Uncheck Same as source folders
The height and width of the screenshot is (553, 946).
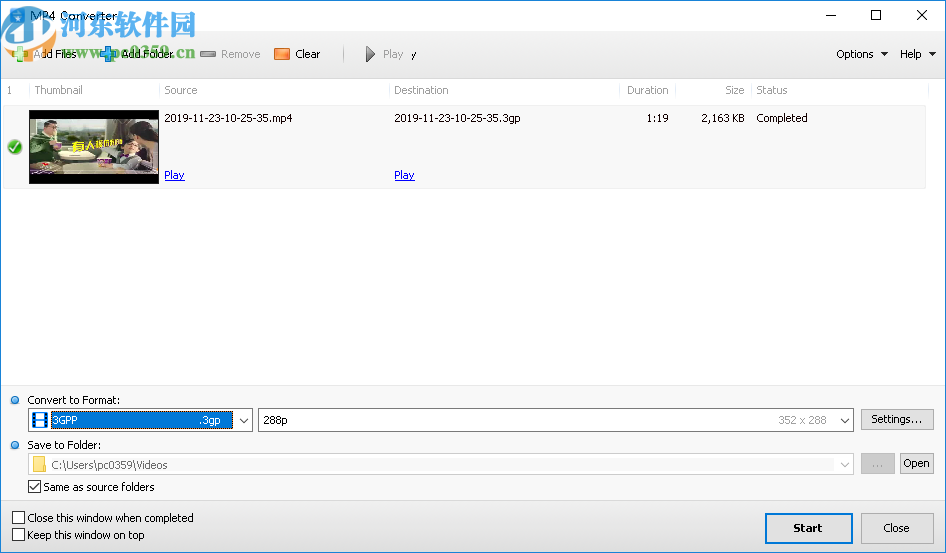35,487
